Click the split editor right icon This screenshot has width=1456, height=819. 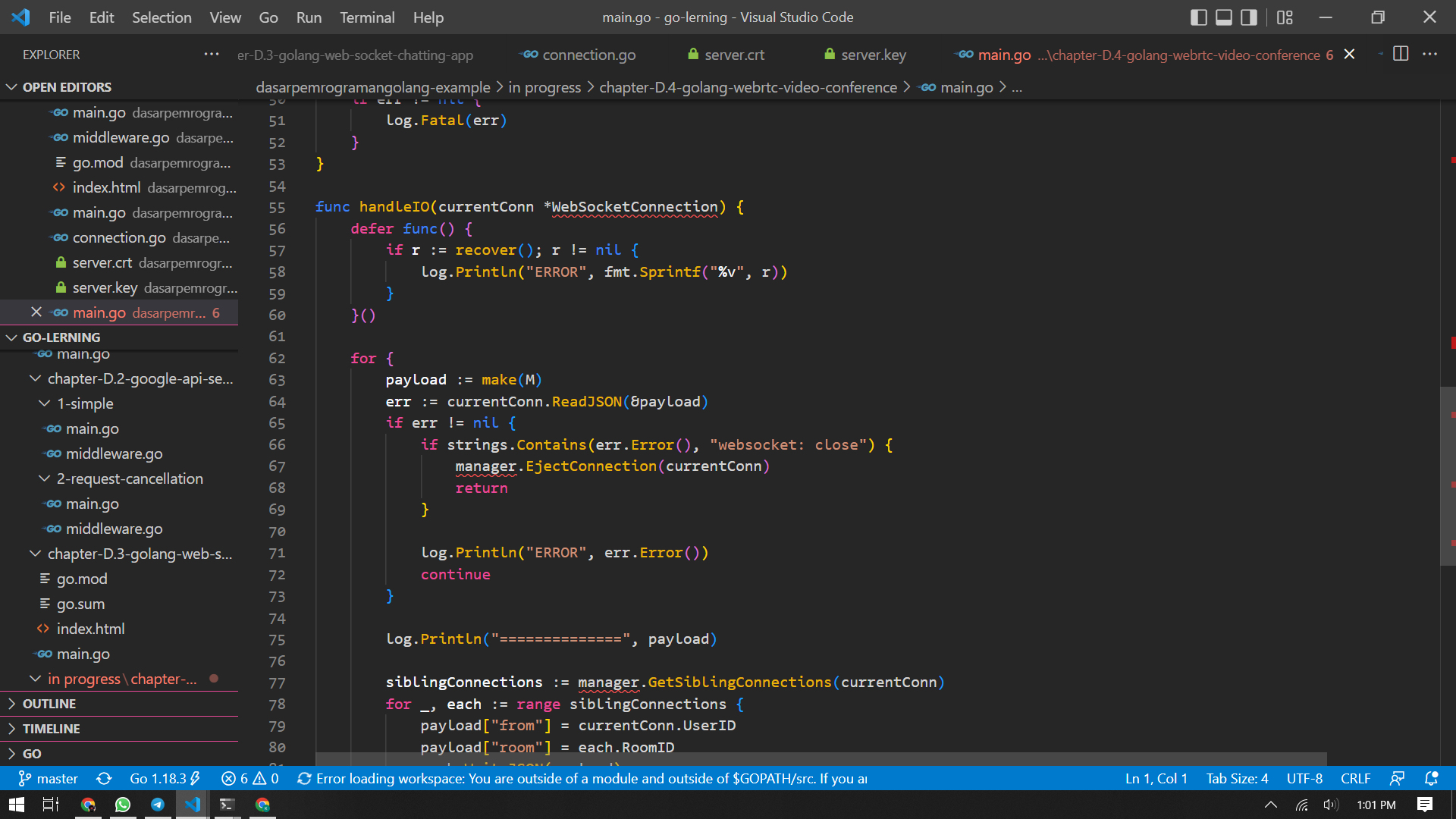[1401, 54]
